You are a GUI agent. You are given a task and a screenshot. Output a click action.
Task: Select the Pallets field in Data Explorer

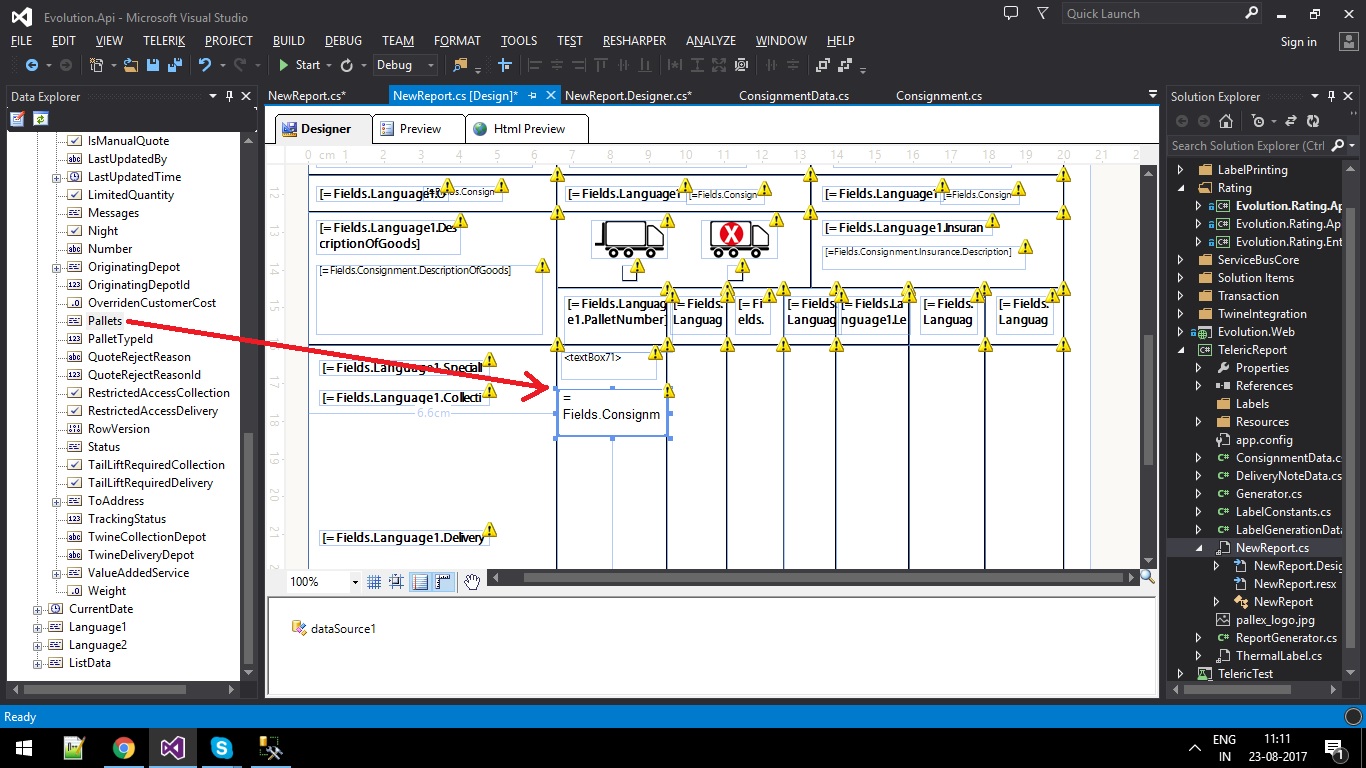pyautogui.click(x=105, y=321)
